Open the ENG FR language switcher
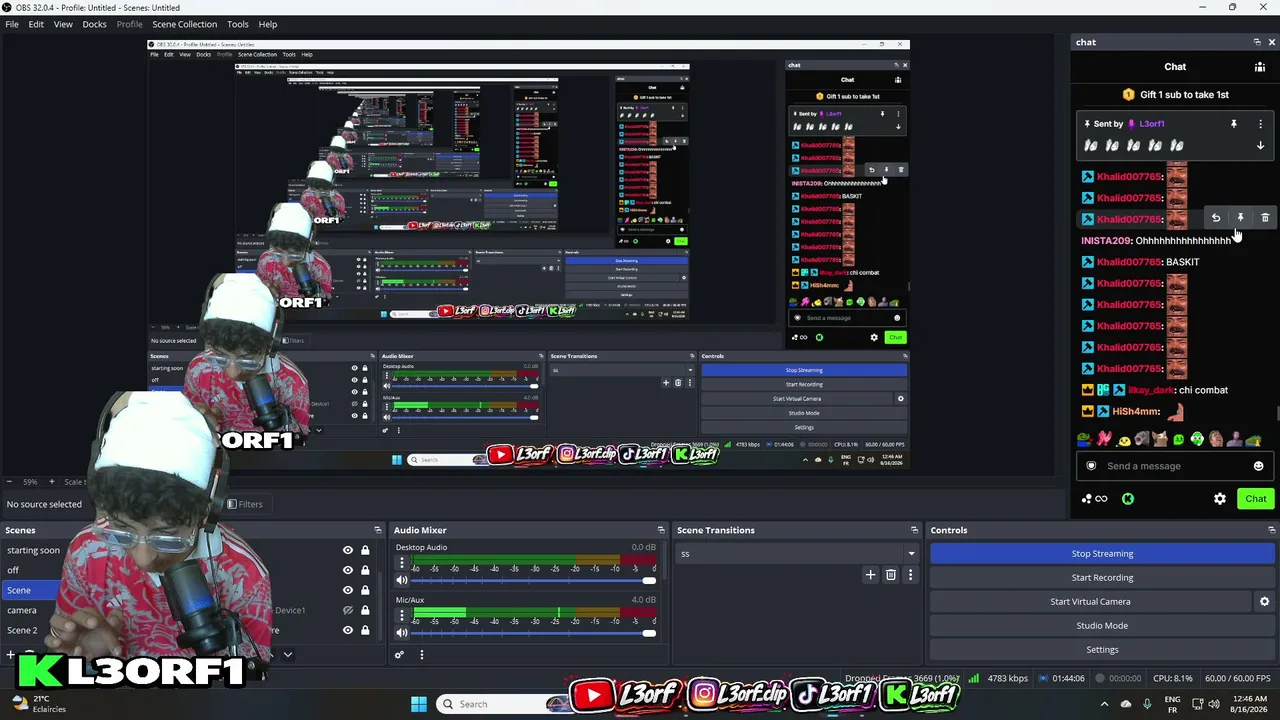The image size is (1280, 720). [1173, 704]
